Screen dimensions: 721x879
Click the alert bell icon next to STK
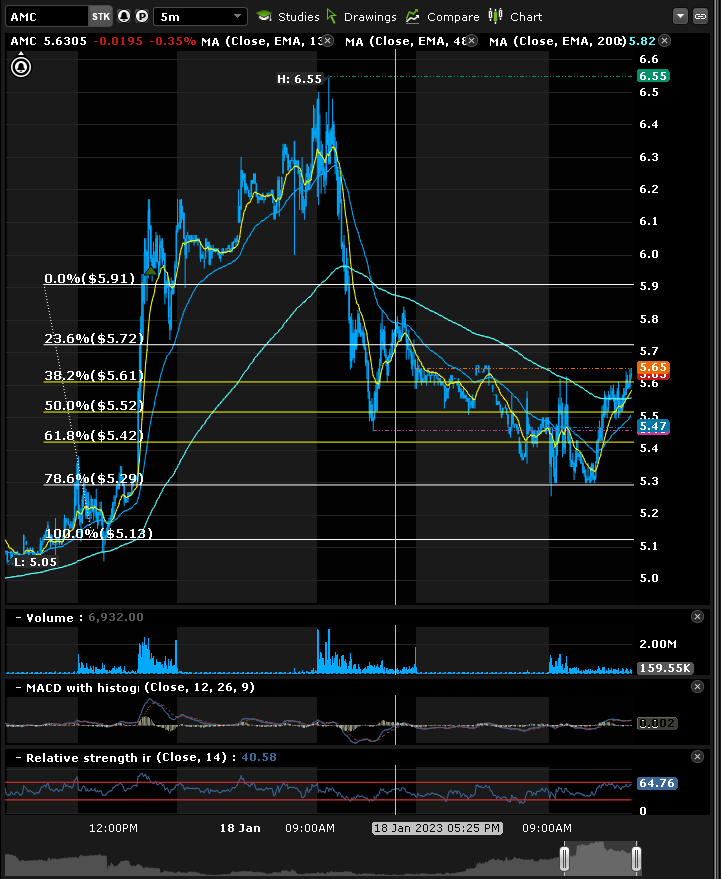point(124,16)
